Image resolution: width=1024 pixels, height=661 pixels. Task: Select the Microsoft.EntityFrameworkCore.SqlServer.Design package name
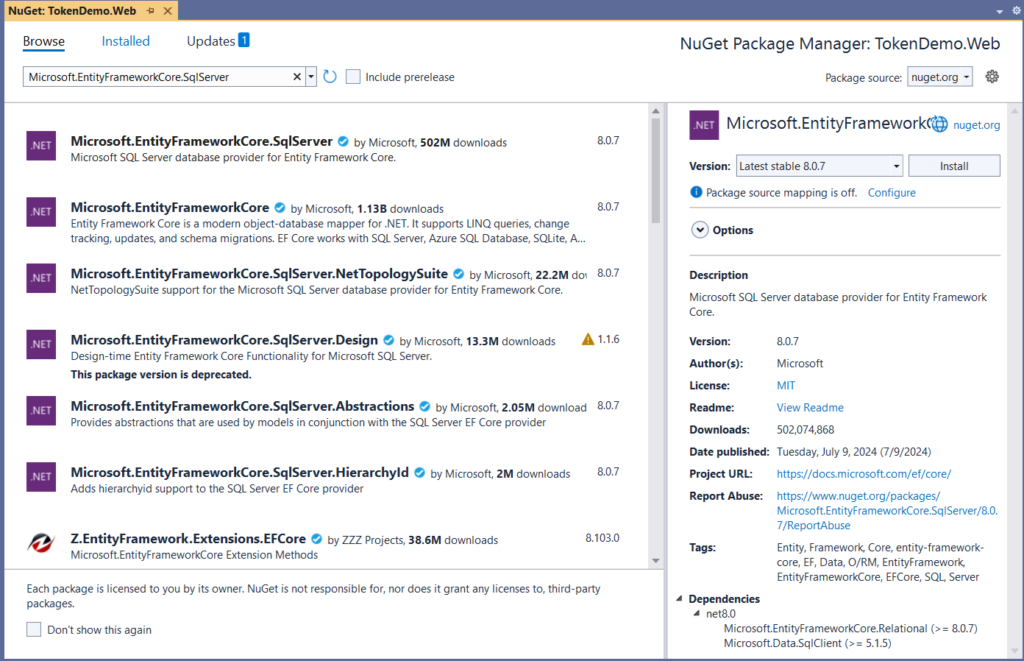click(224, 340)
